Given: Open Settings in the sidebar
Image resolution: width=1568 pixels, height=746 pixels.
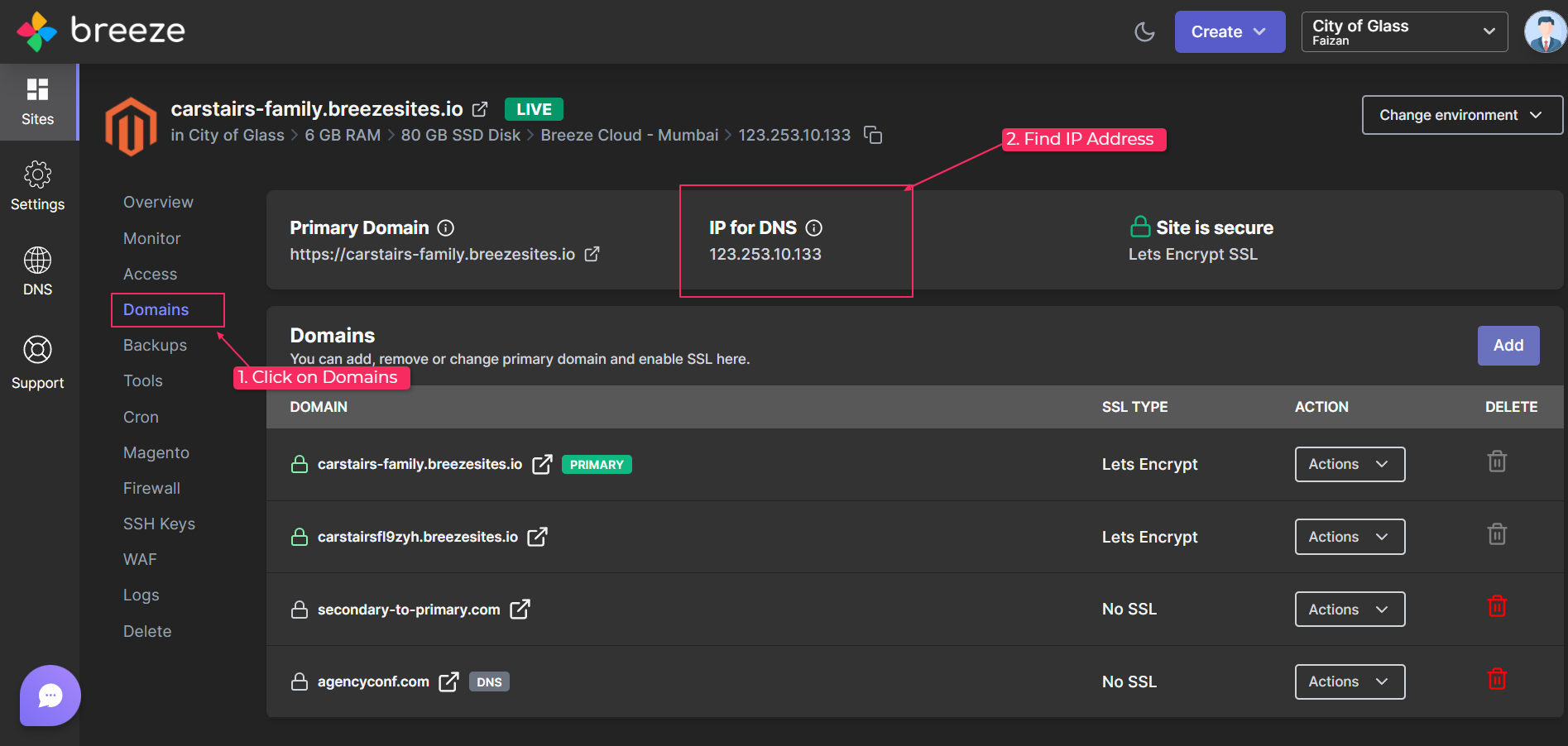Looking at the screenshot, I should pos(38,186).
